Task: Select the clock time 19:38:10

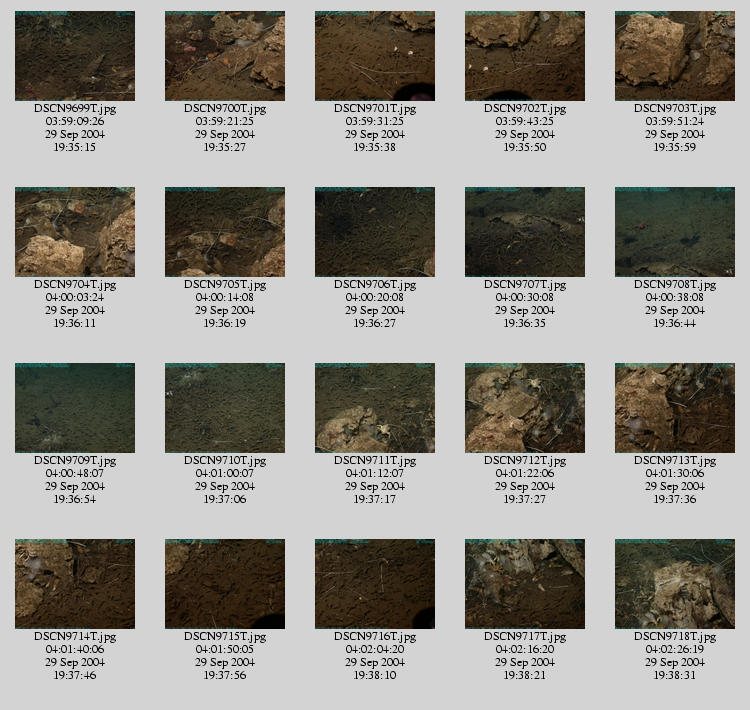Action: [375, 675]
